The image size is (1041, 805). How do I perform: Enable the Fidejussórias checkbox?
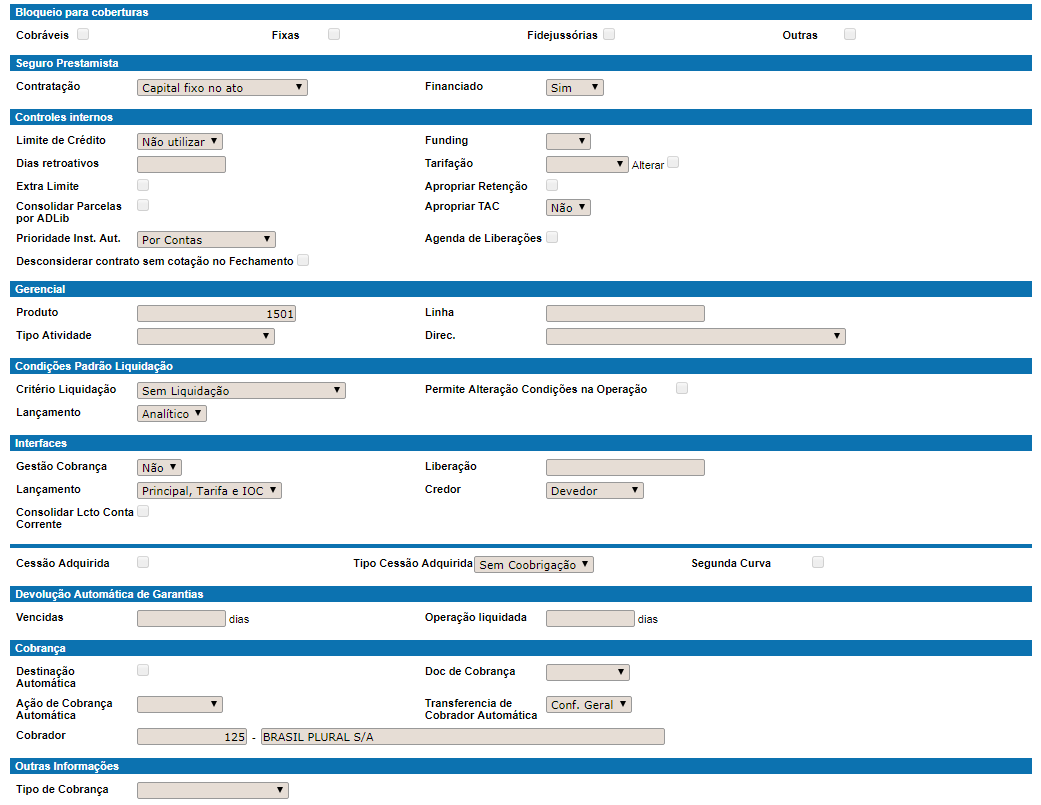(609, 34)
